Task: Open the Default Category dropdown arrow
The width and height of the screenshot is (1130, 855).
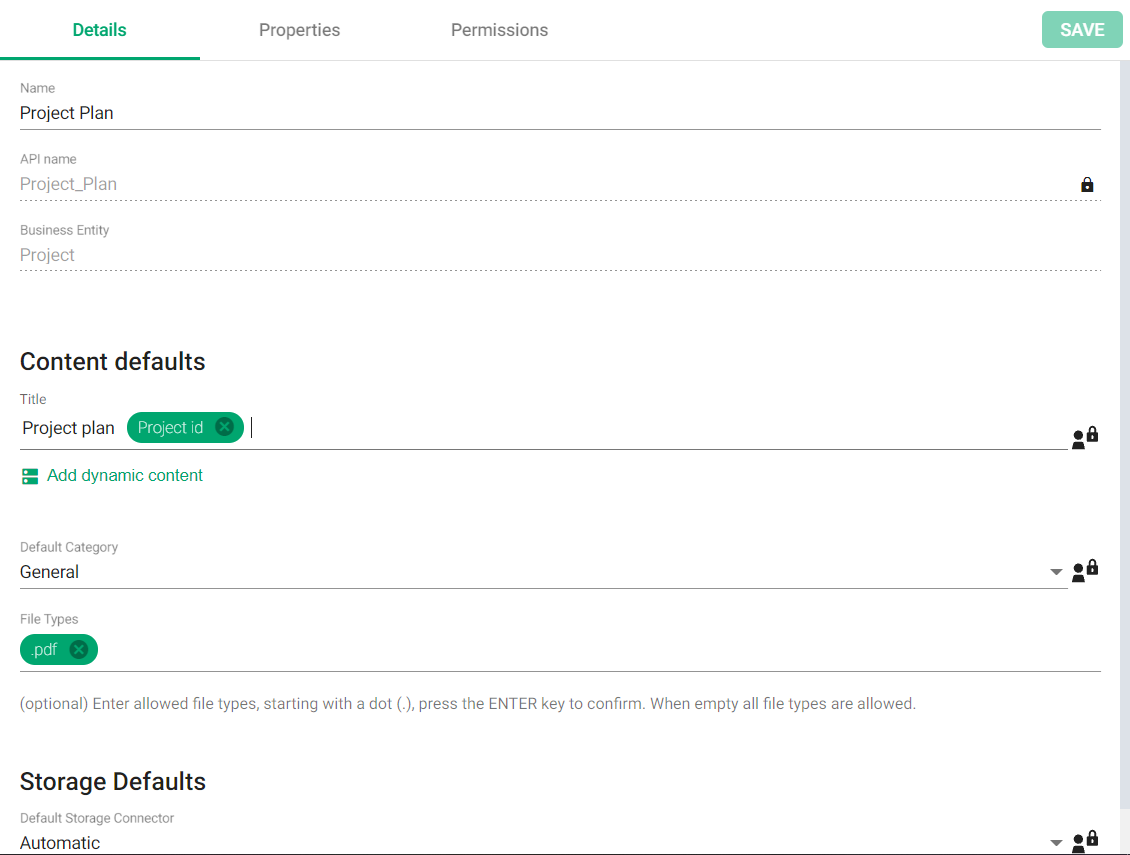Action: [x=1056, y=572]
